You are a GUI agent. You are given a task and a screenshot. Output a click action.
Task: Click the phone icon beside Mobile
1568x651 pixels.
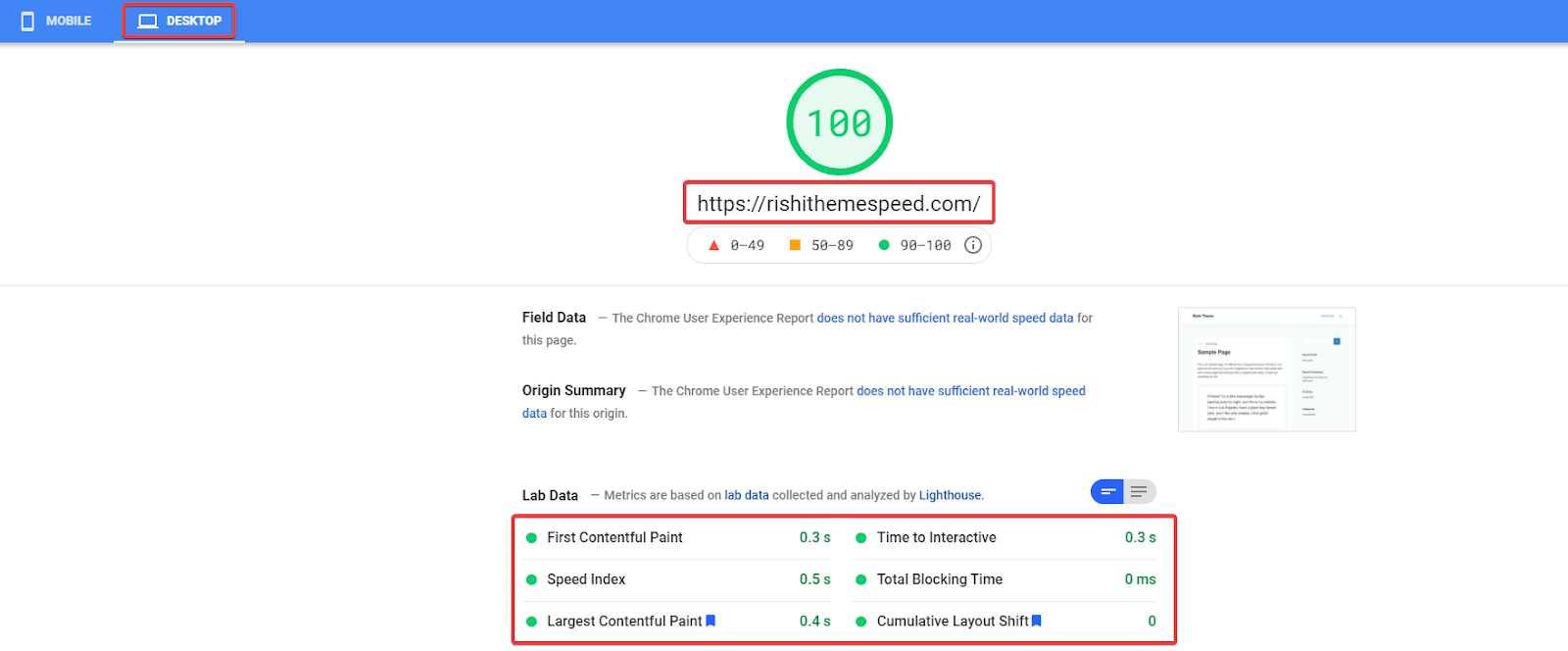[x=27, y=21]
